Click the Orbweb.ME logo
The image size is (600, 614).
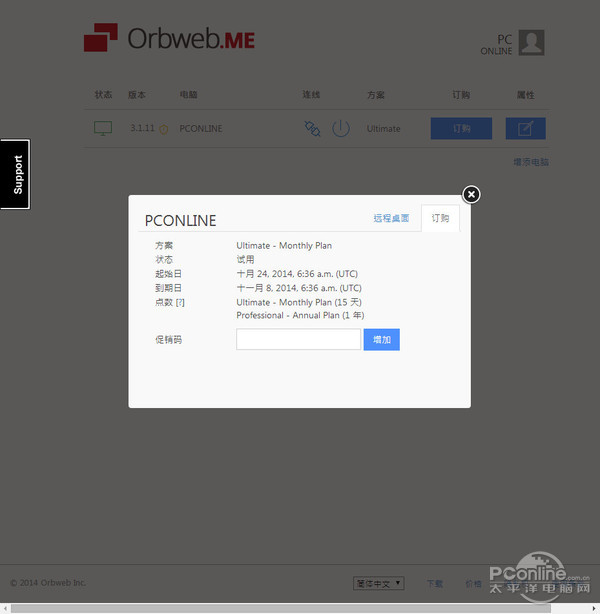[x=169, y=38]
